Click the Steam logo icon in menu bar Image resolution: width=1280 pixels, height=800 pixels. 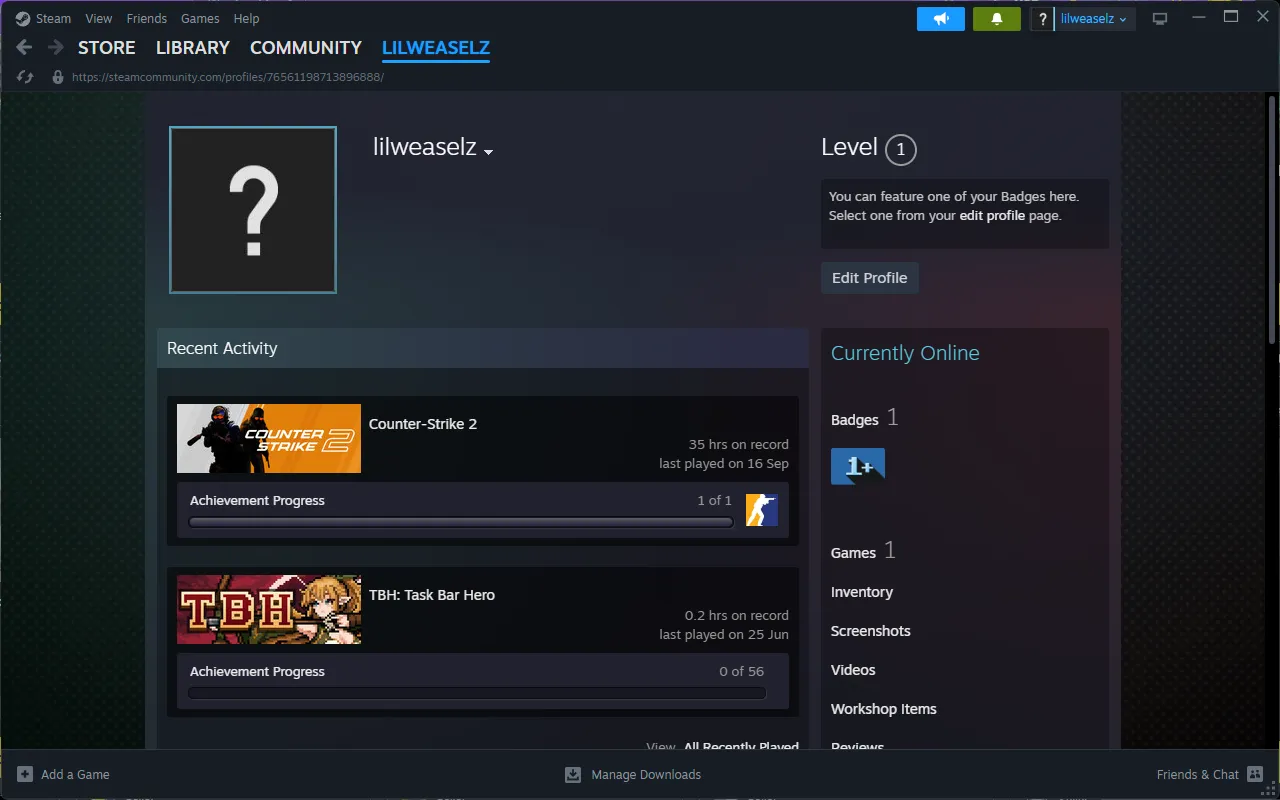pyautogui.click(x=23, y=18)
